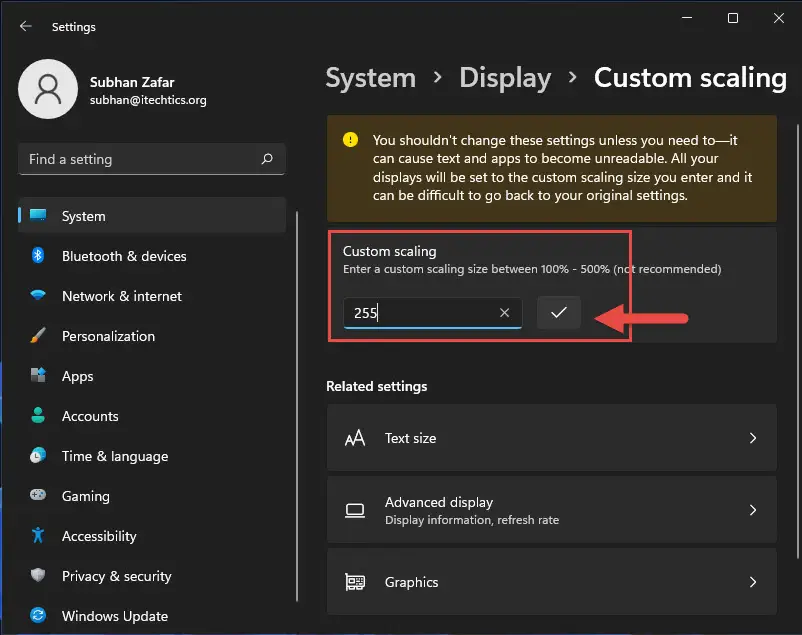Navigate to Display breadcrumb
Image resolution: width=802 pixels, height=635 pixels.
point(505,78)
